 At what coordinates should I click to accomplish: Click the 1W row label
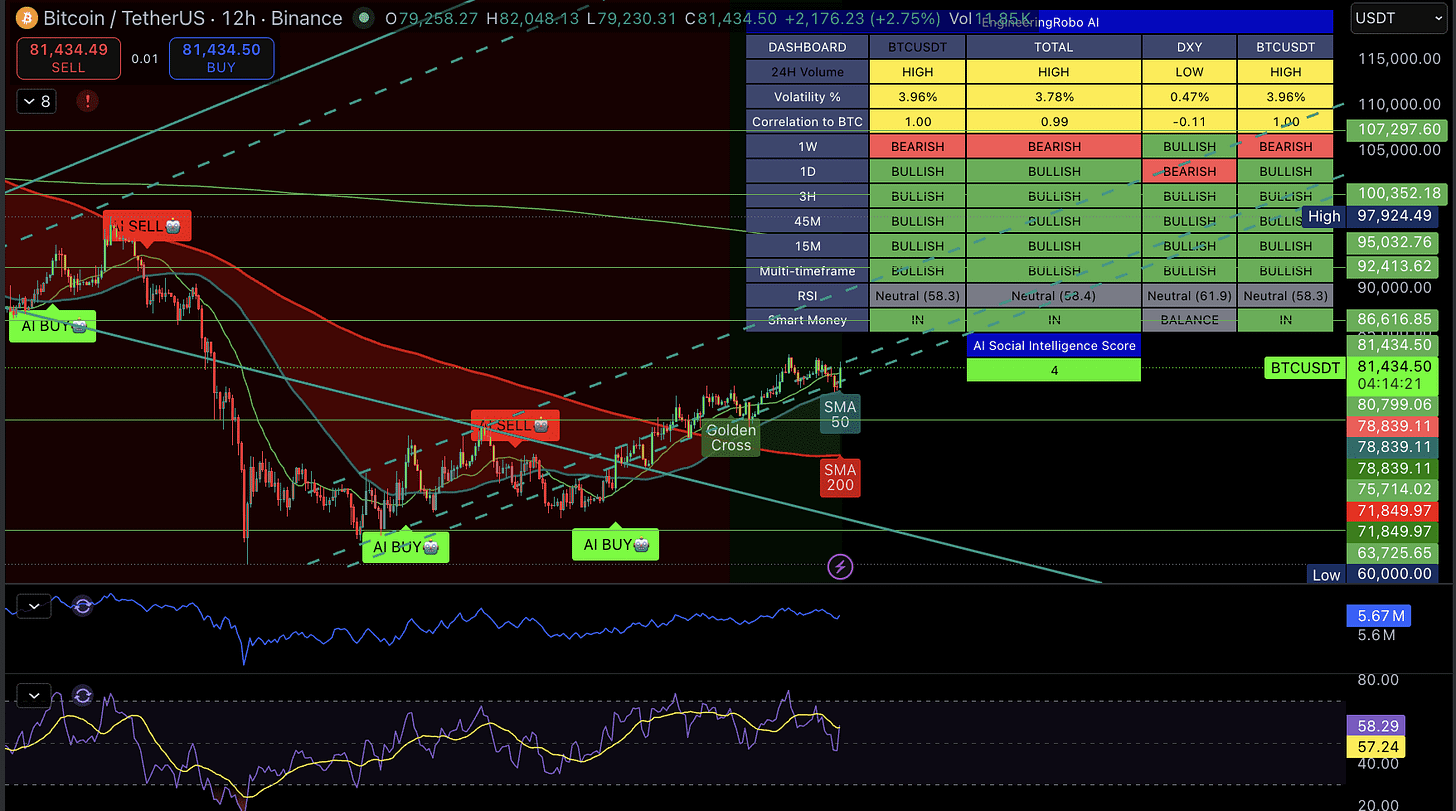807,146
